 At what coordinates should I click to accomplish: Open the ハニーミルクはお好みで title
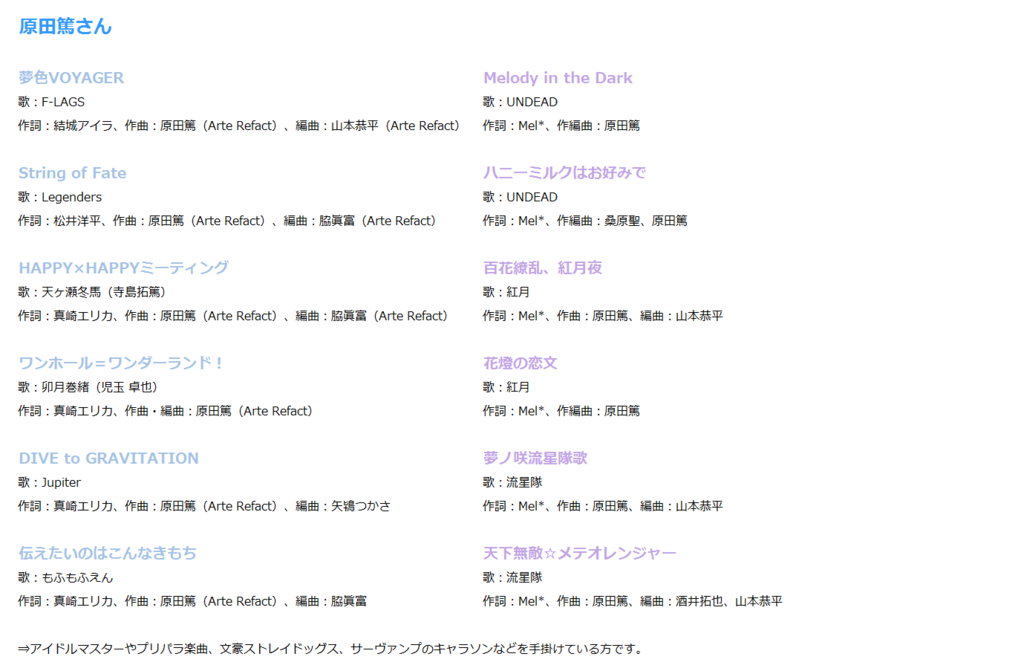point(564,173)
